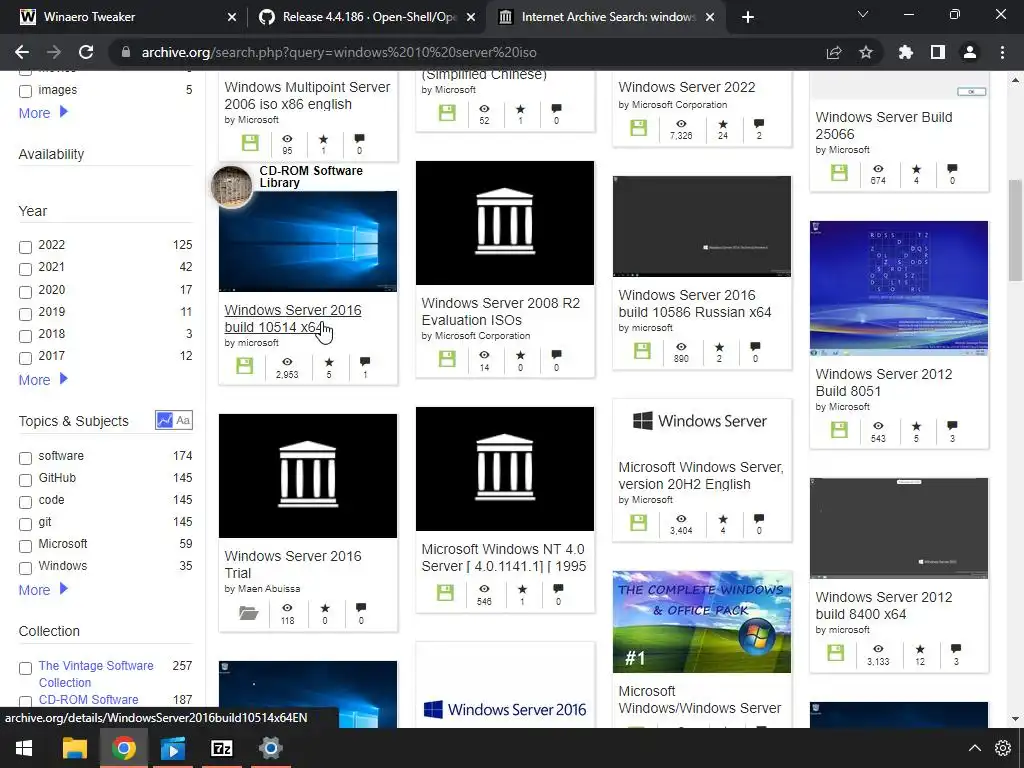Tick the images media type checkbox
The height and width of the screenshot is (768, 1024).
click(25, 91)
